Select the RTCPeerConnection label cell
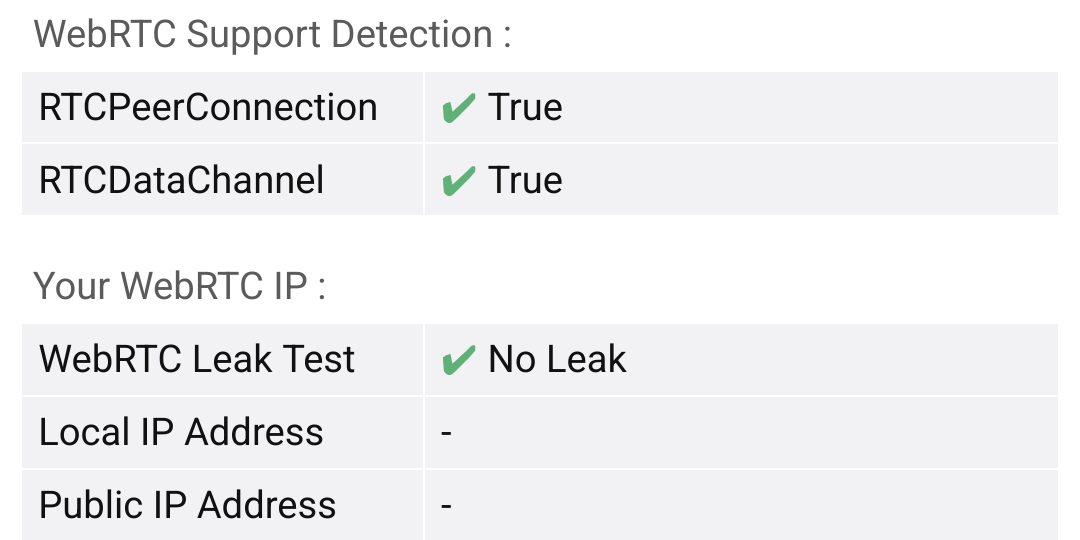The image size is (1080, 540). 222,107
